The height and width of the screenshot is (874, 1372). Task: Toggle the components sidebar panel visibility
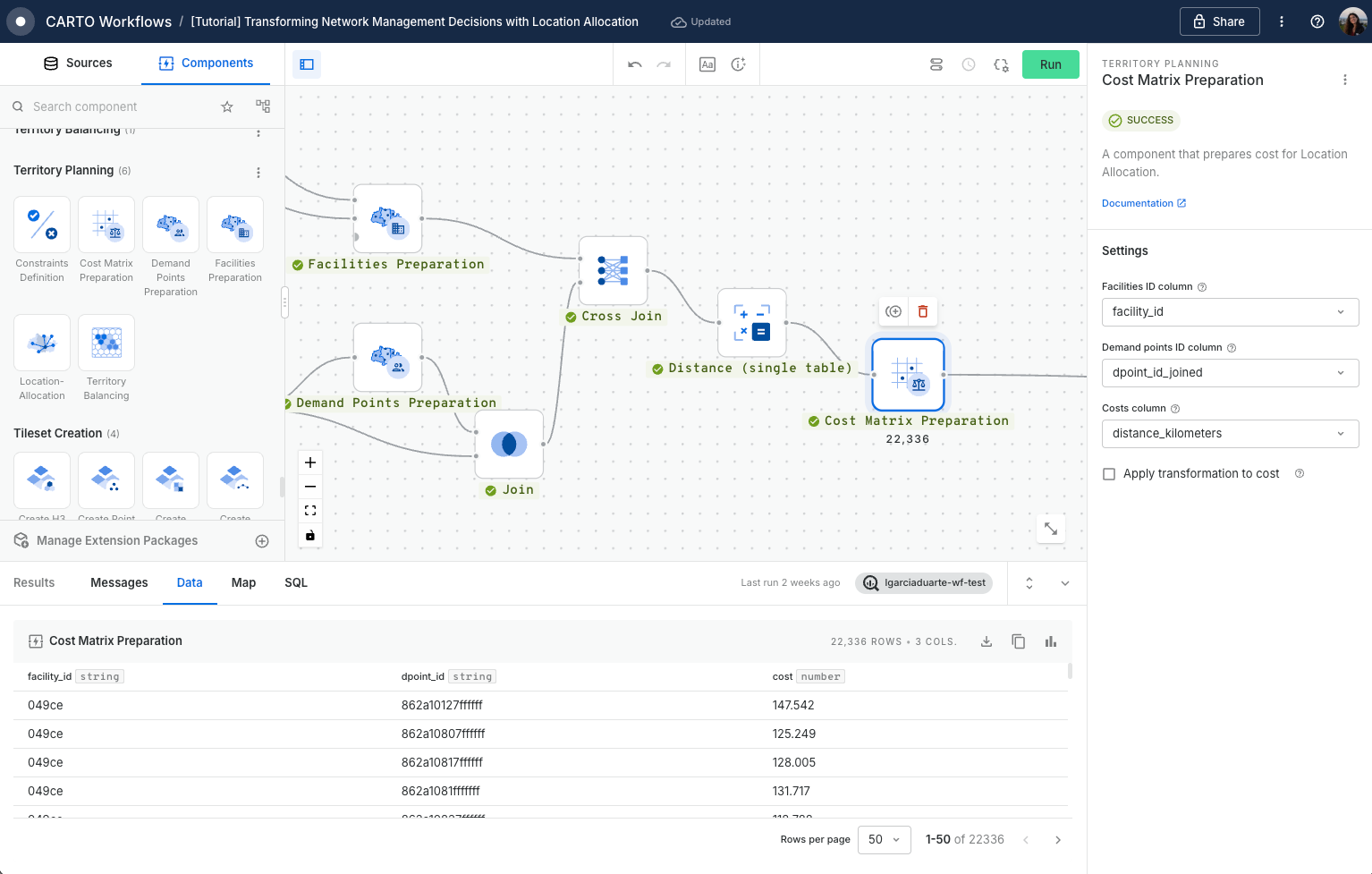[x=307, y=64]
